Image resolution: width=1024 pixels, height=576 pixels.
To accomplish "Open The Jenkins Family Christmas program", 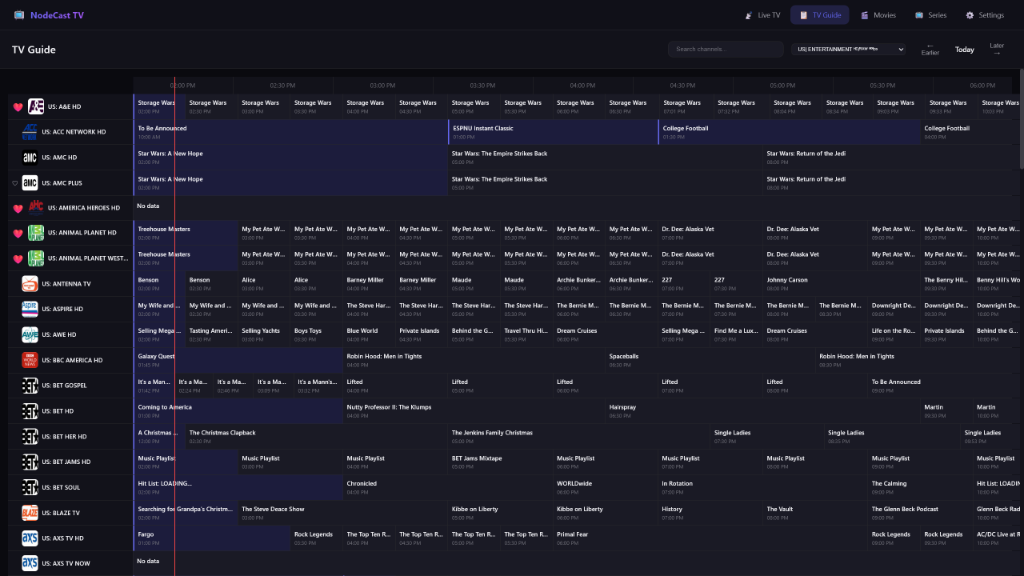I will pyautogui.click(x=579, y=436).
